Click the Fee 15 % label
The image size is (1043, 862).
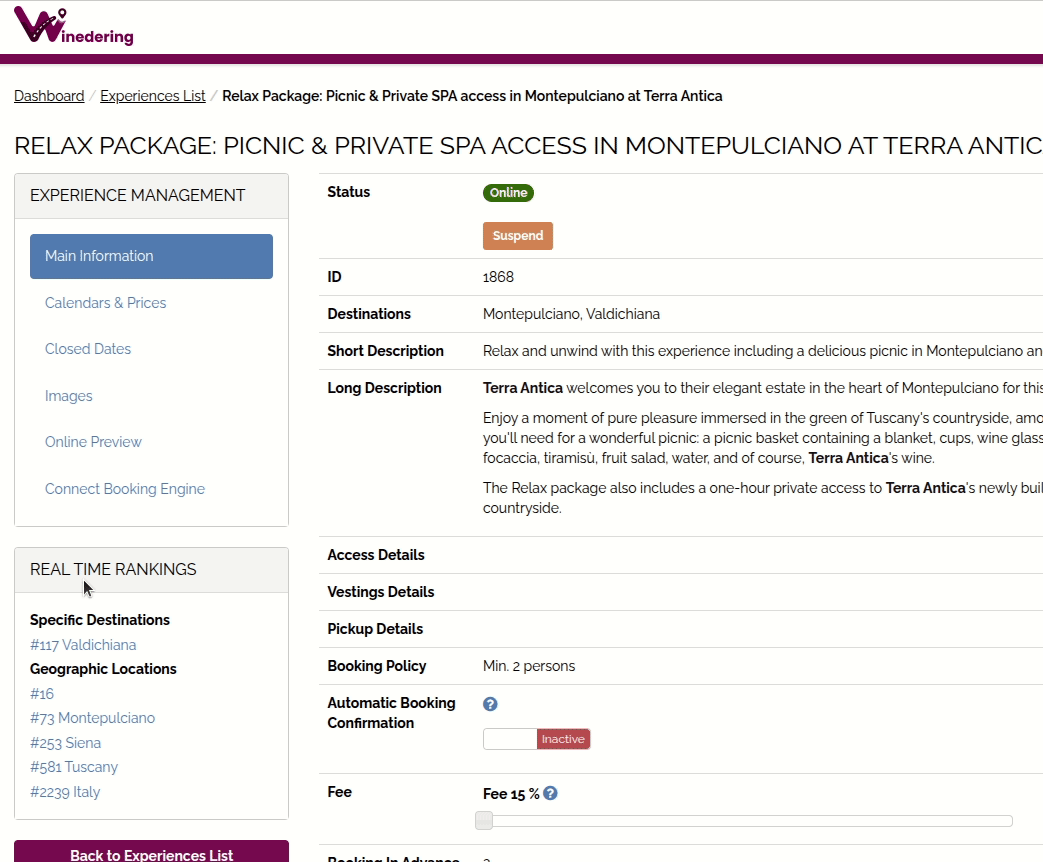(511, 793)
